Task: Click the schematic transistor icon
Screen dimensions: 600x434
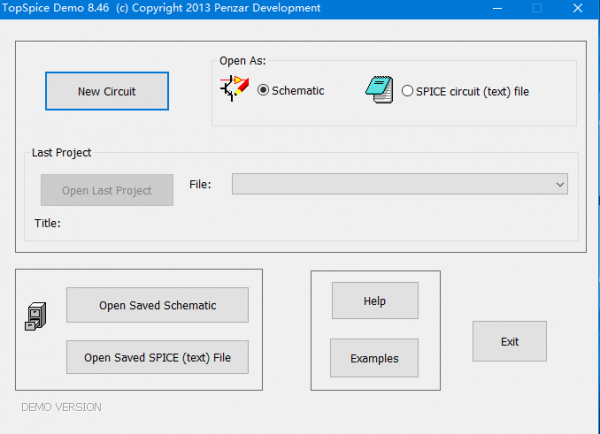Action: [233, 90]
